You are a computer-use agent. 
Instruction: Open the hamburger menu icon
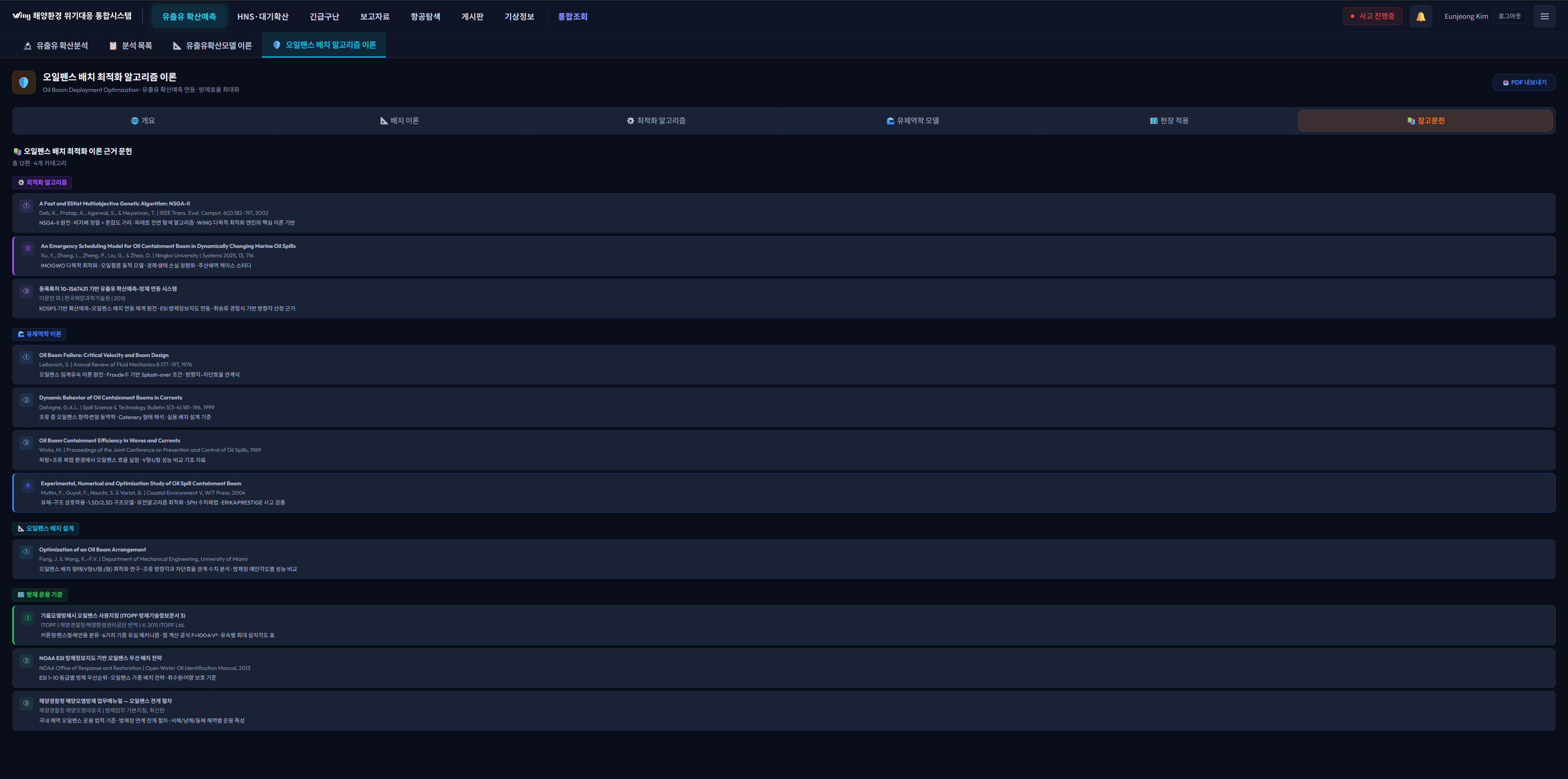(1544, 16)
